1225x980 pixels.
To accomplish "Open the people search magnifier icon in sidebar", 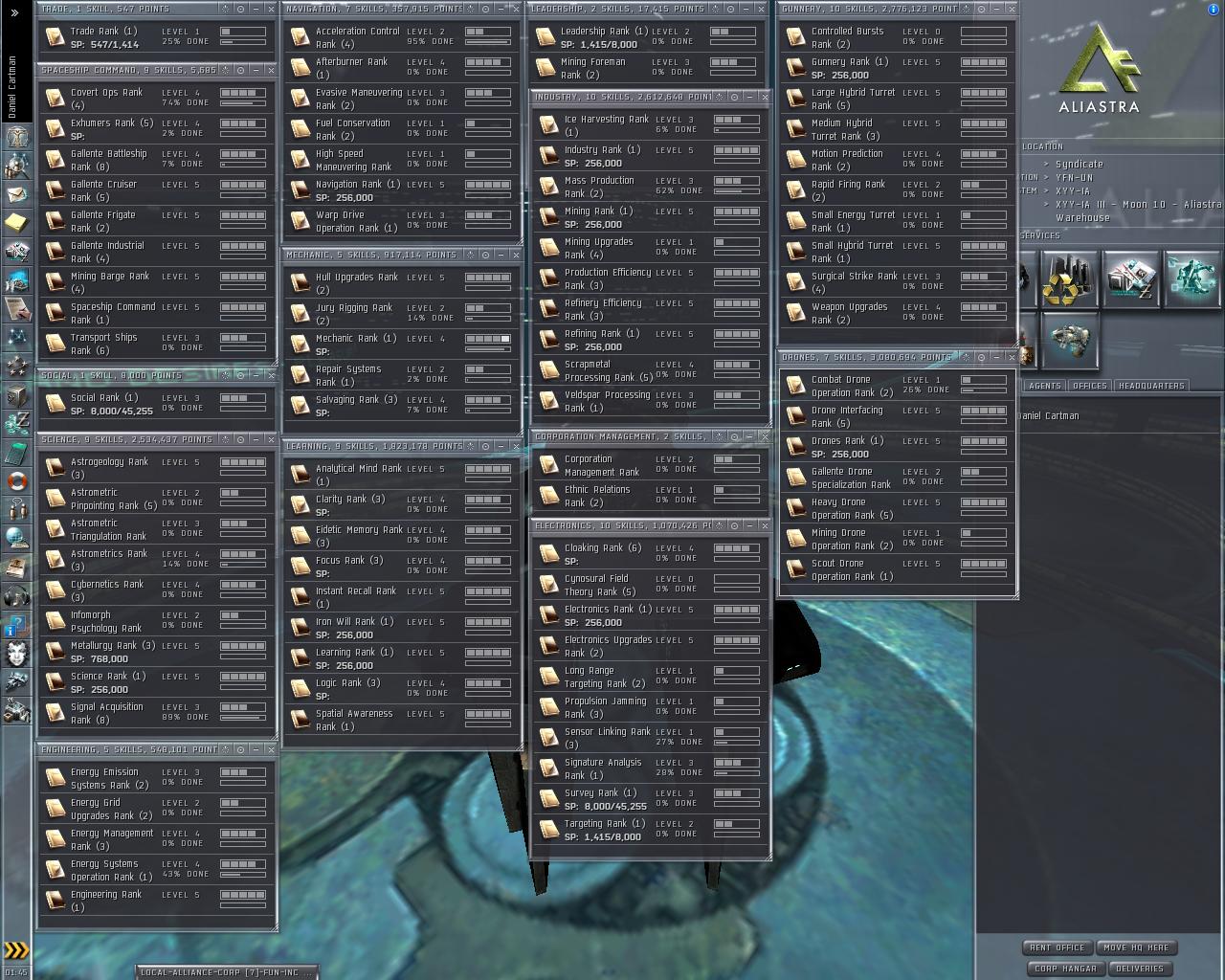I will click(x=16, y=166).
